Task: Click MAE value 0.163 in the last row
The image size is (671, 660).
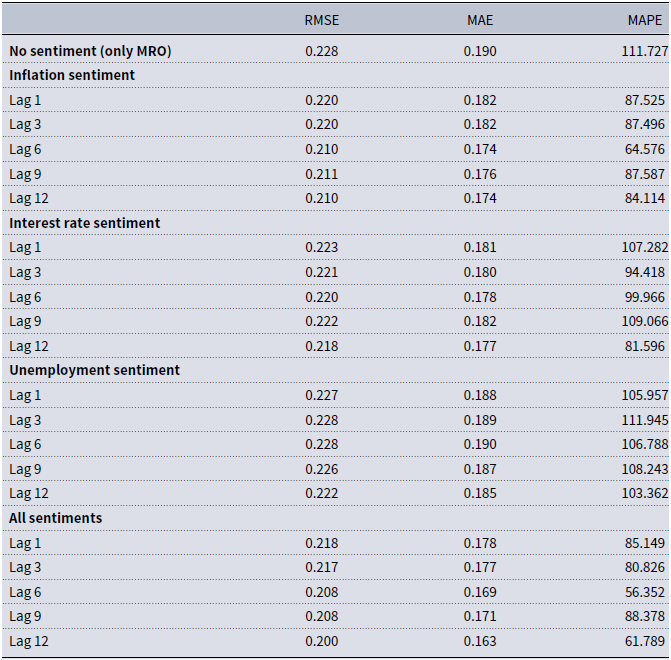Action: tap(480, 641)
